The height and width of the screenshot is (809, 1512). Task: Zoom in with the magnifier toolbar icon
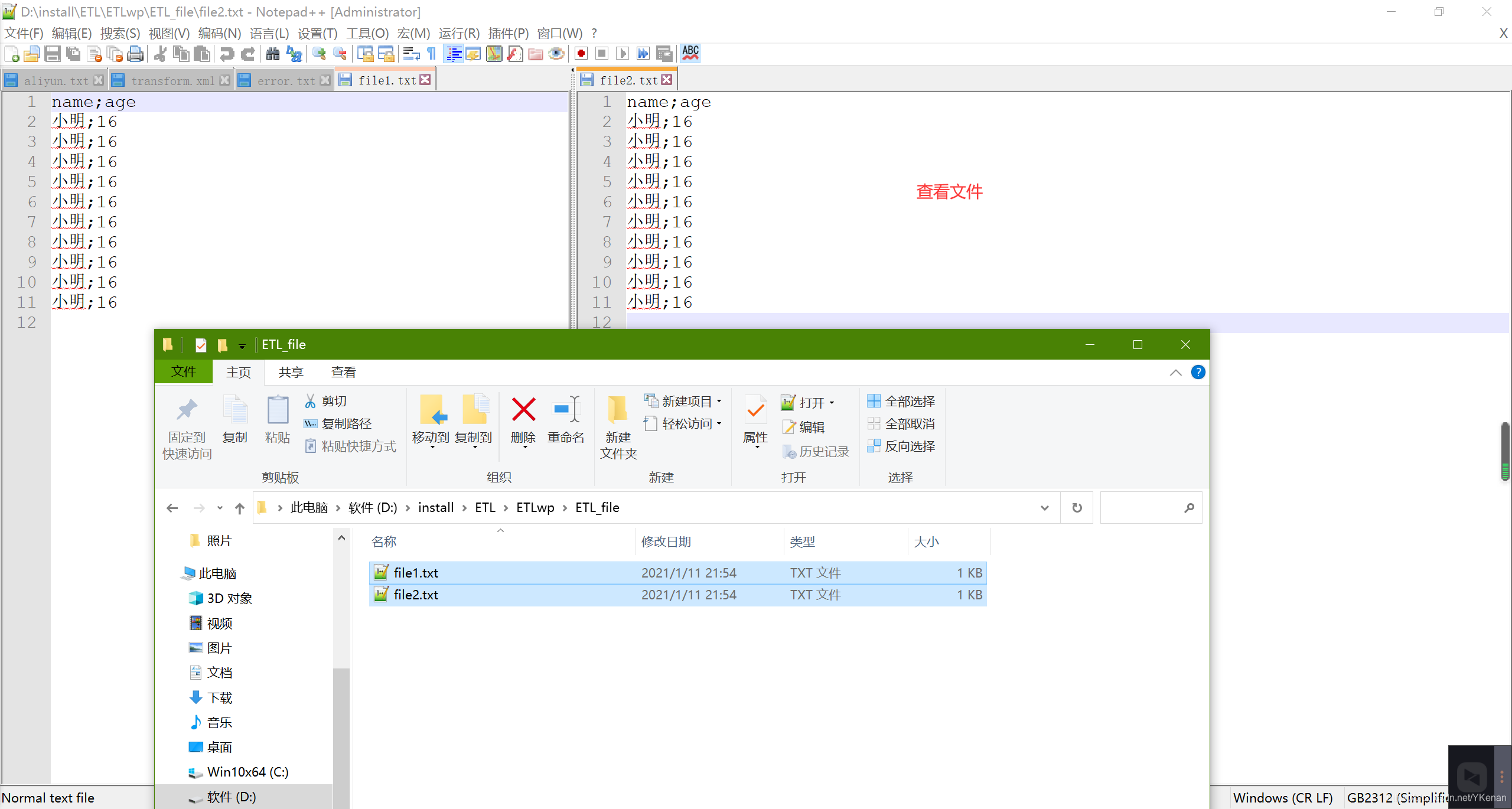pyautogui.click(x=319, y=54)
